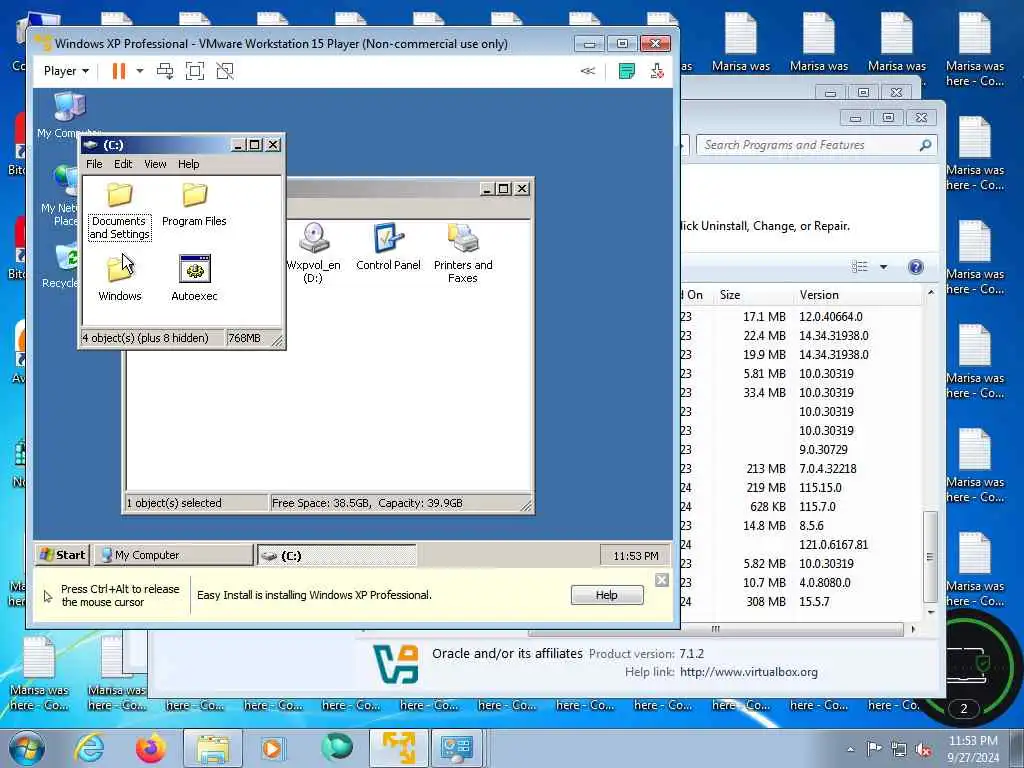Open the Autoexec file icon
The width and height of the screenshot is (1024, 768).
click(x=194, y=278)
